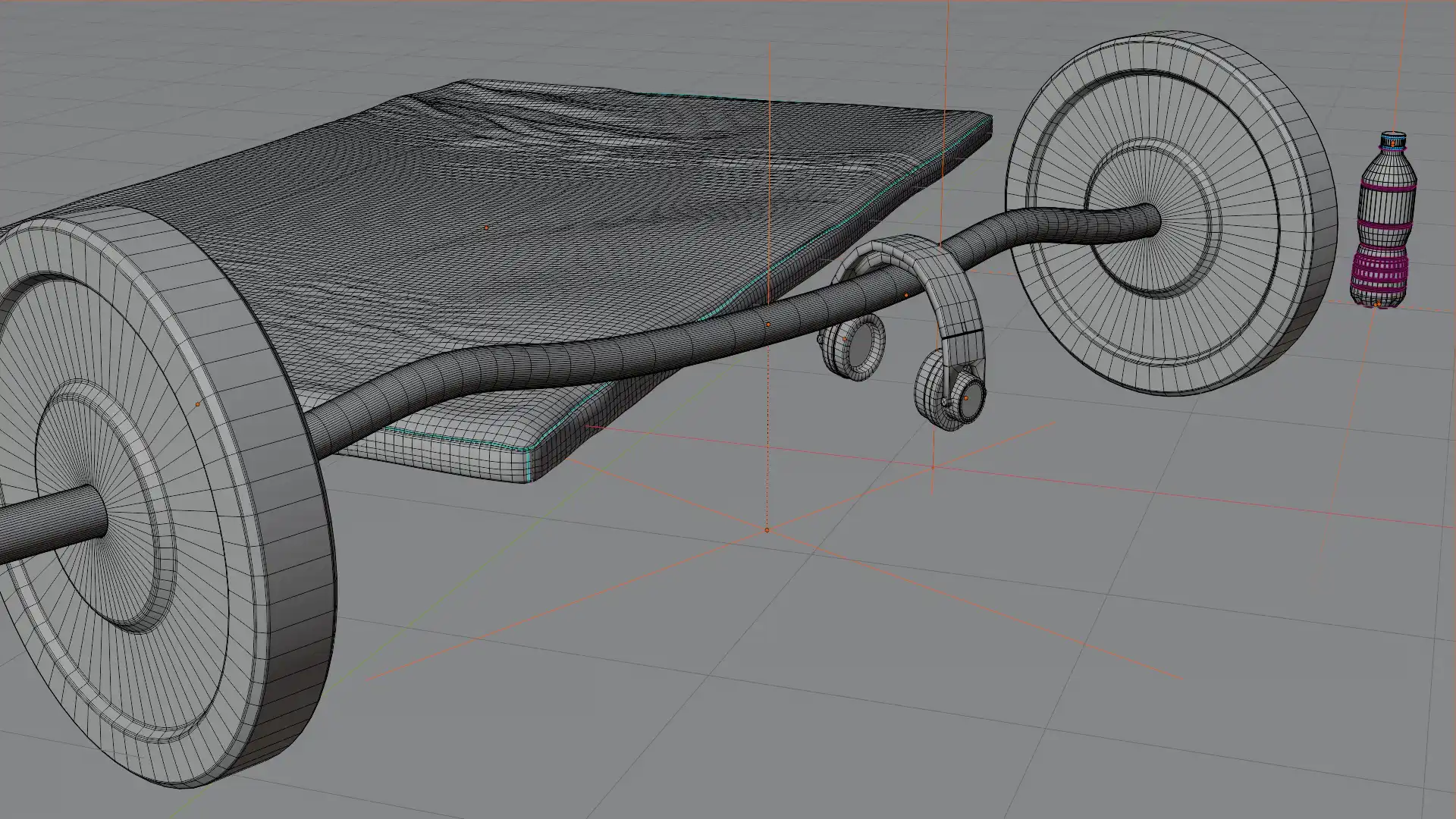This screenshot has height=819, width=1456.
Task: Select the water bottle cap
Action: pos(1392,140)
